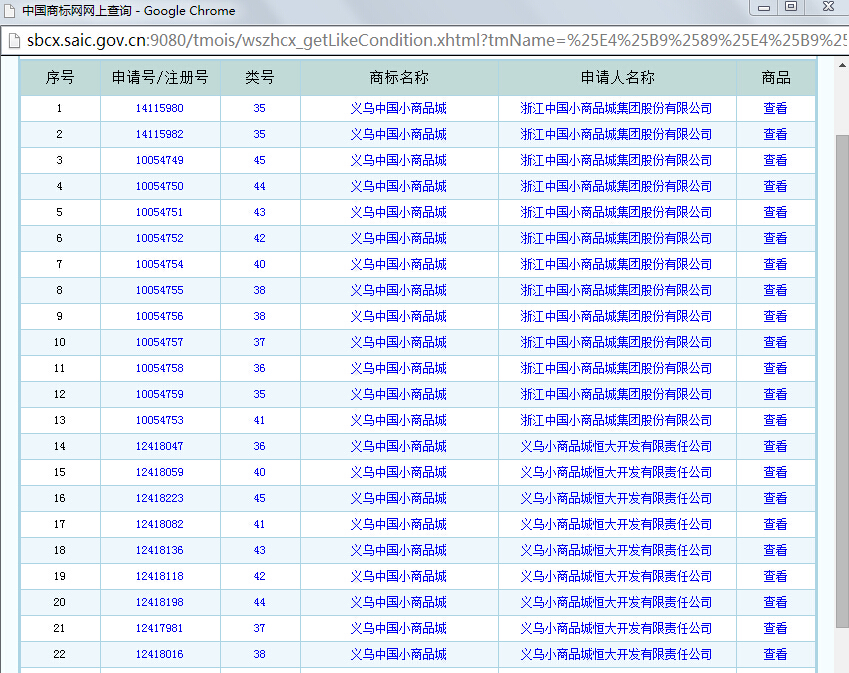Maximize the Chrome popup window
The image size is (849, 673).
[x=791, y=7]
